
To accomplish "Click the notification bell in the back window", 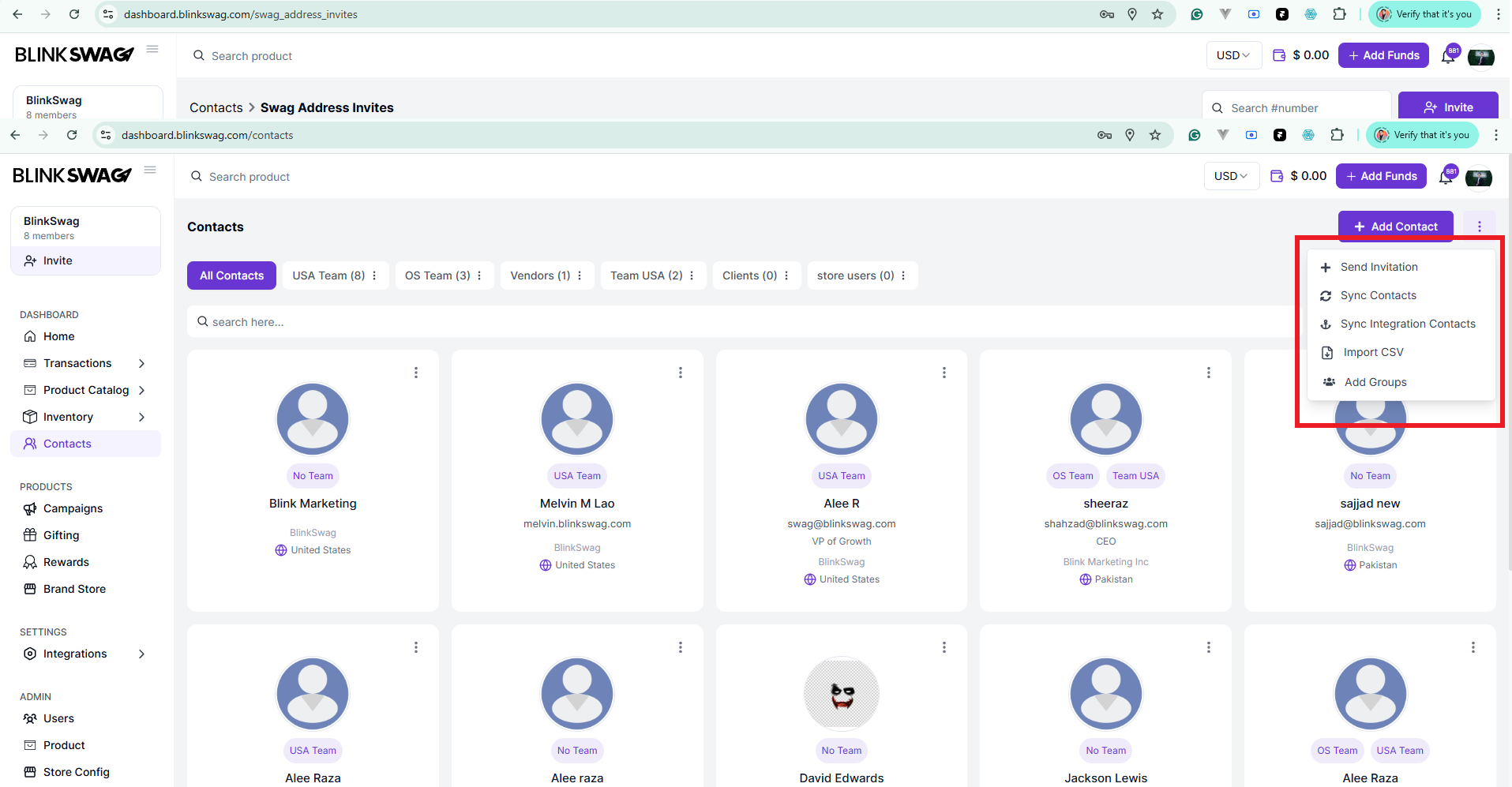I will (1448, 56).
